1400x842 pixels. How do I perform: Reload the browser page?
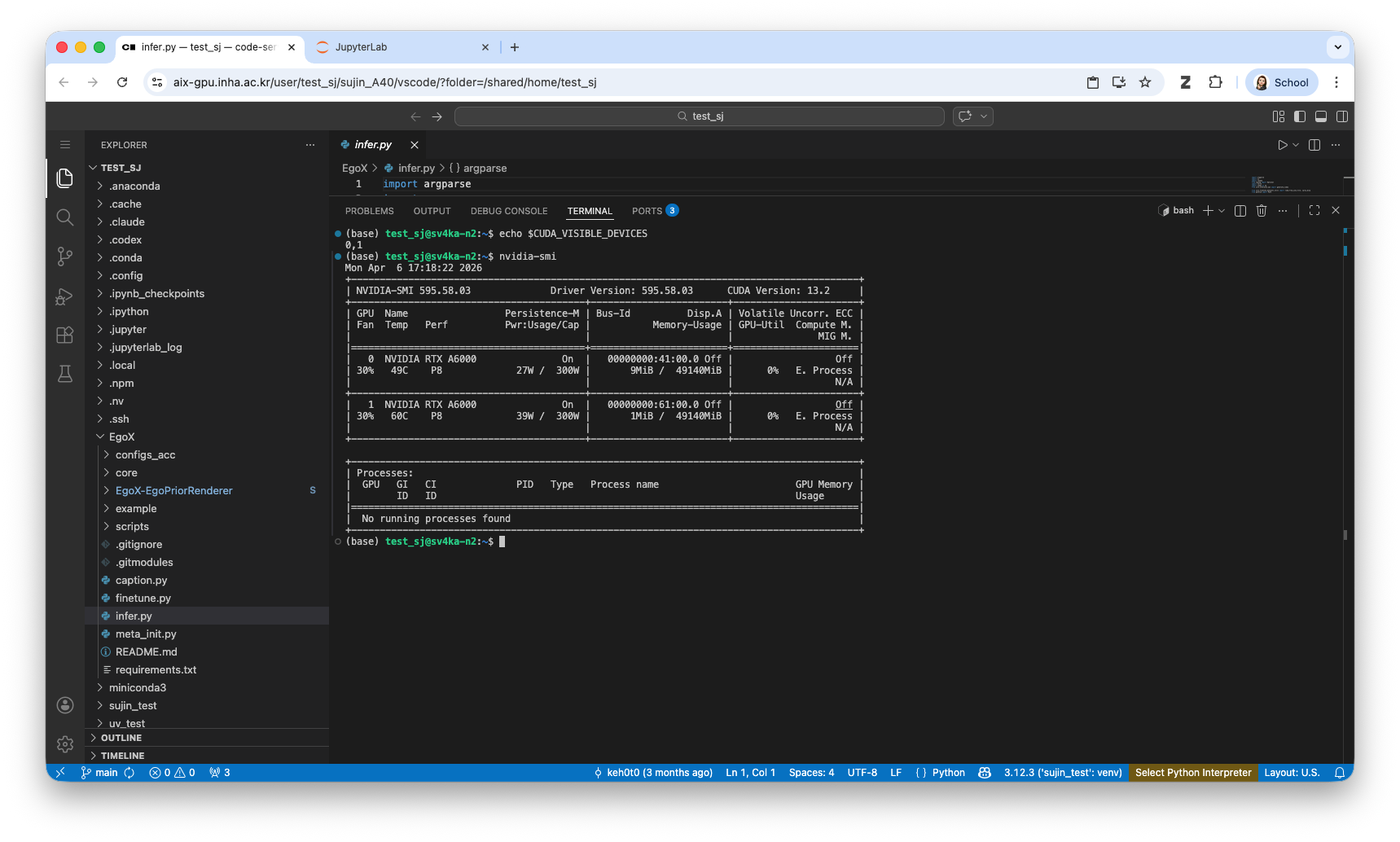[122, 82]
